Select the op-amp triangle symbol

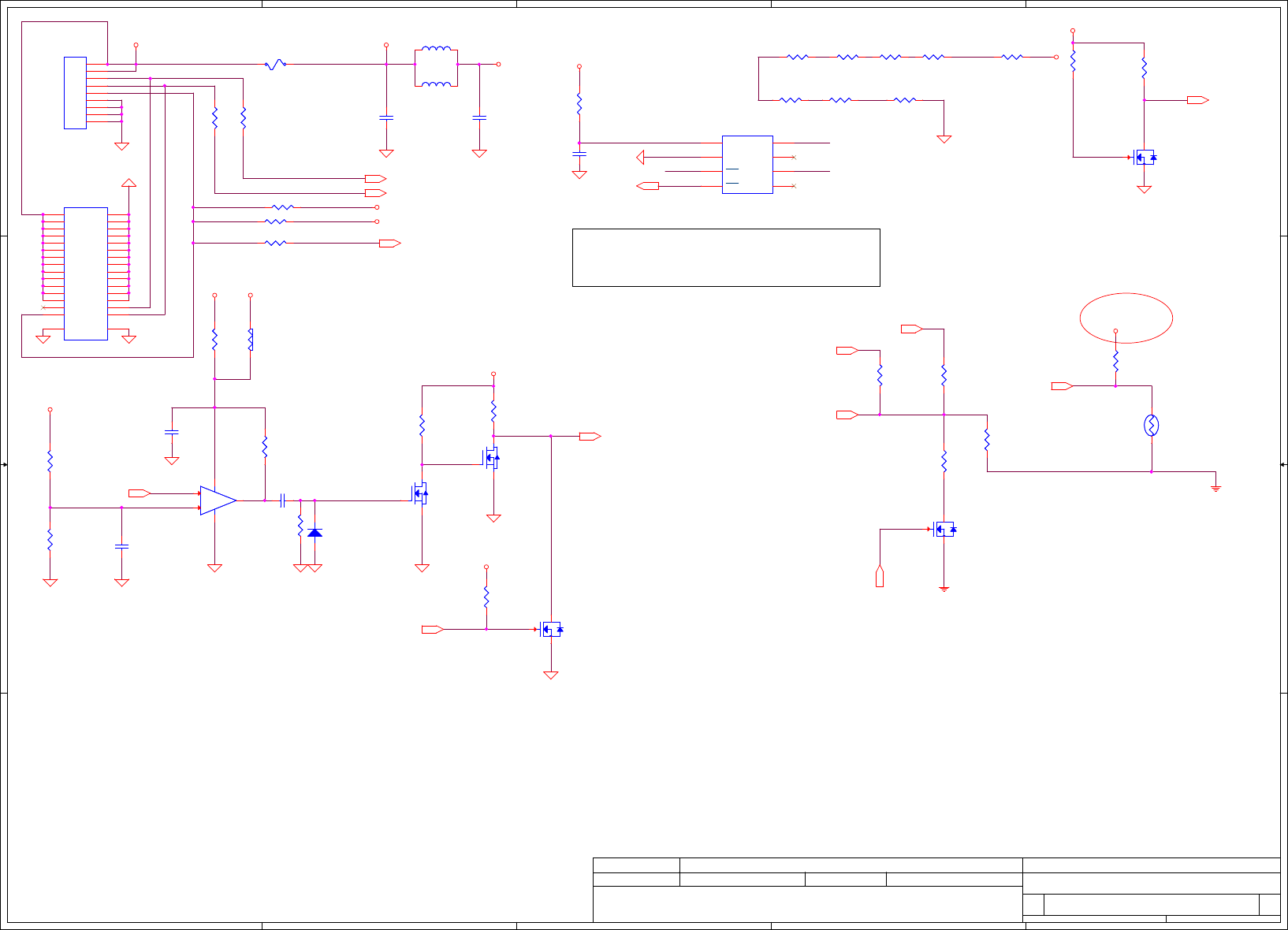pyautogui.click(x=218, y=500)
